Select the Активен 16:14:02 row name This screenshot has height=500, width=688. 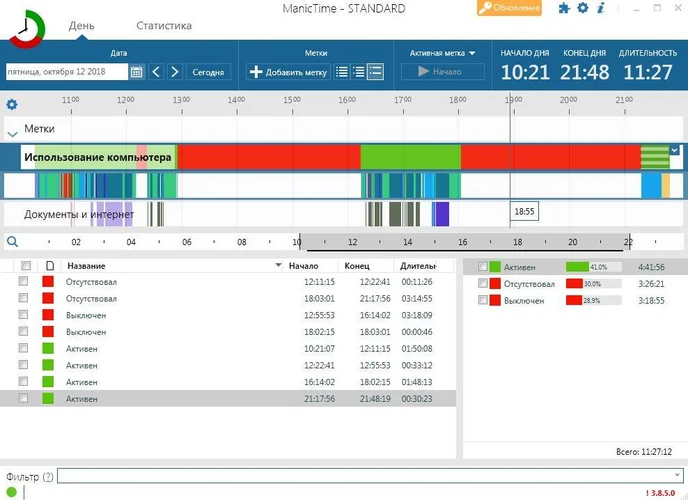click(82, 382)
